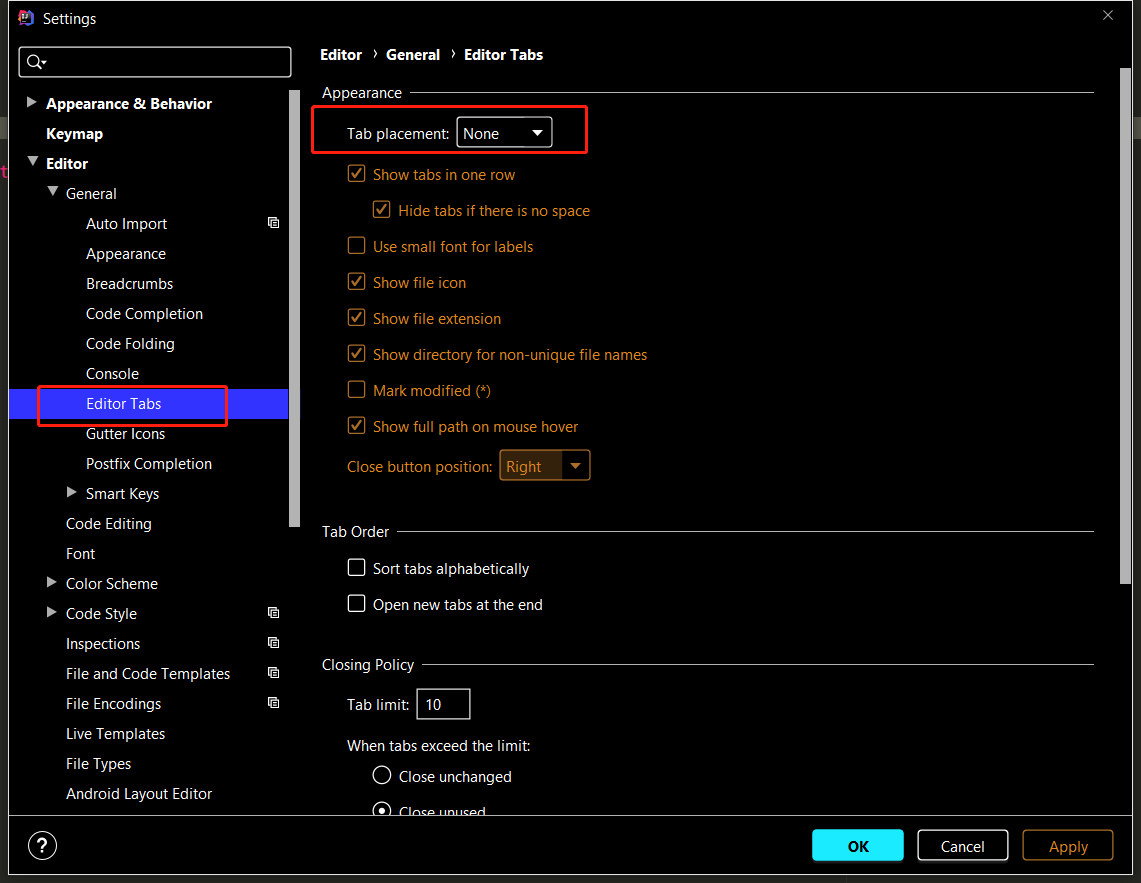1141x883 pixels.
Task: Expand the Smart Keys tree node
Action: click(72, 493)
